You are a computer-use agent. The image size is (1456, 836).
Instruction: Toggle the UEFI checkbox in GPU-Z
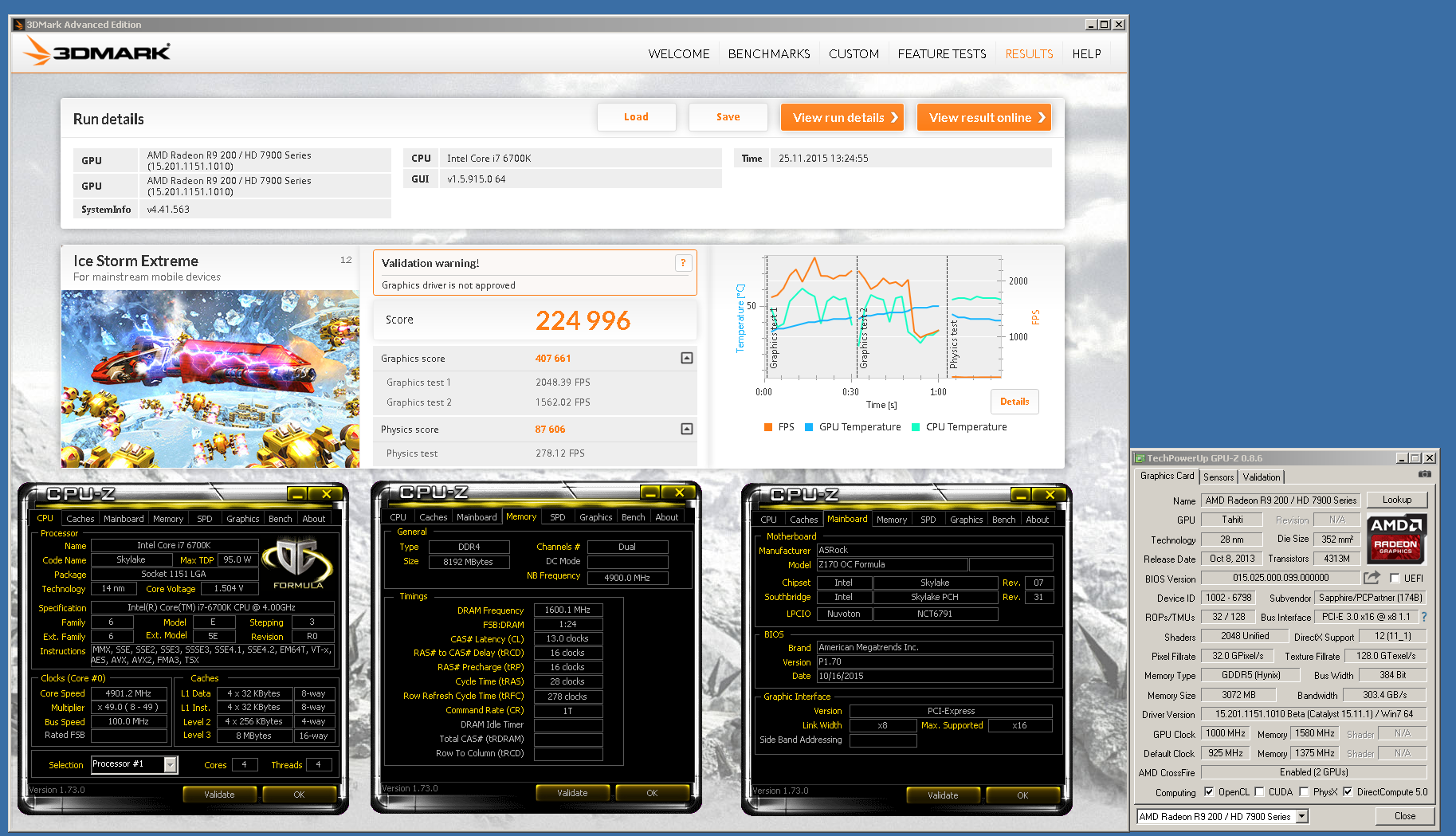coord(1395,579)
